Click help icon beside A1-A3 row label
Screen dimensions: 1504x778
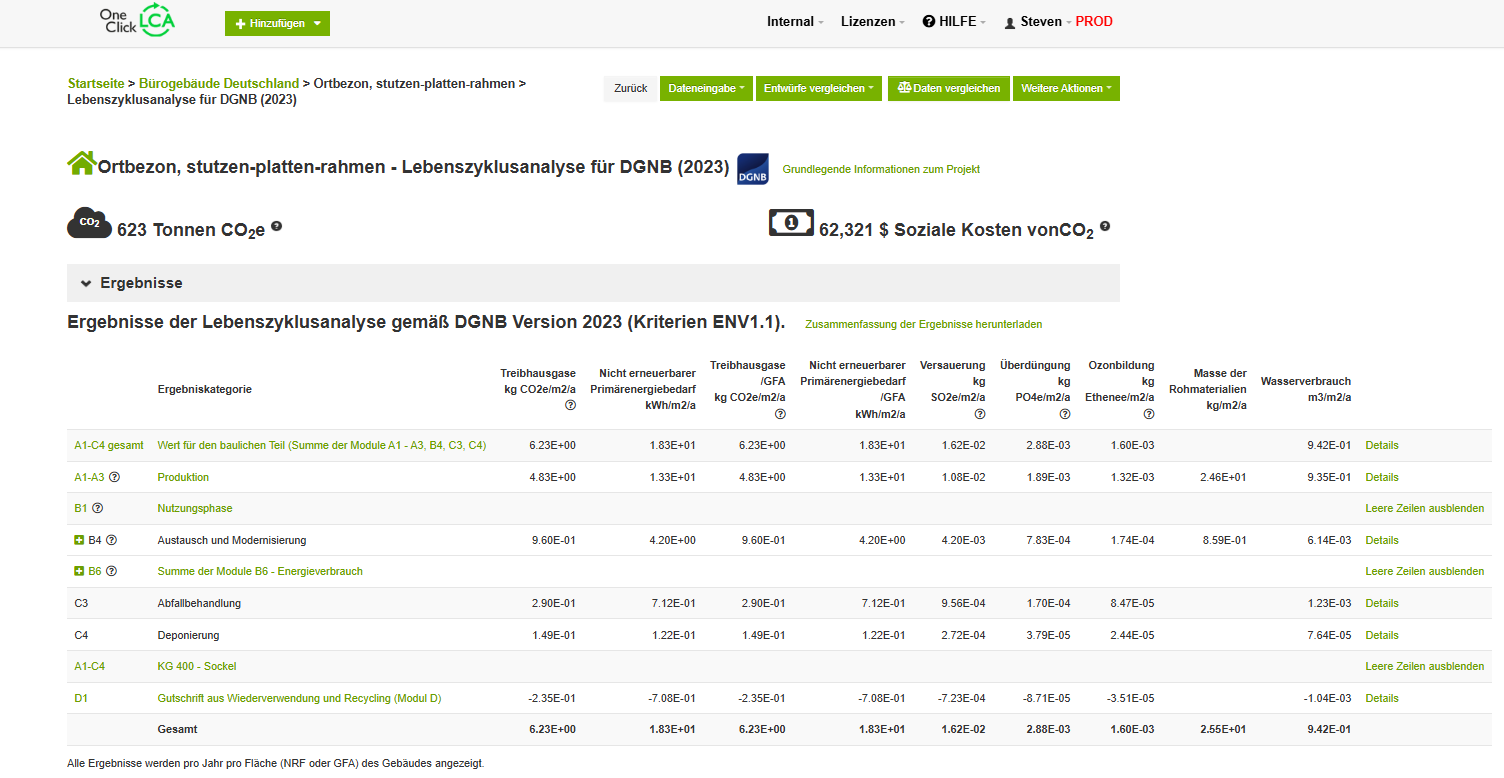115,477
